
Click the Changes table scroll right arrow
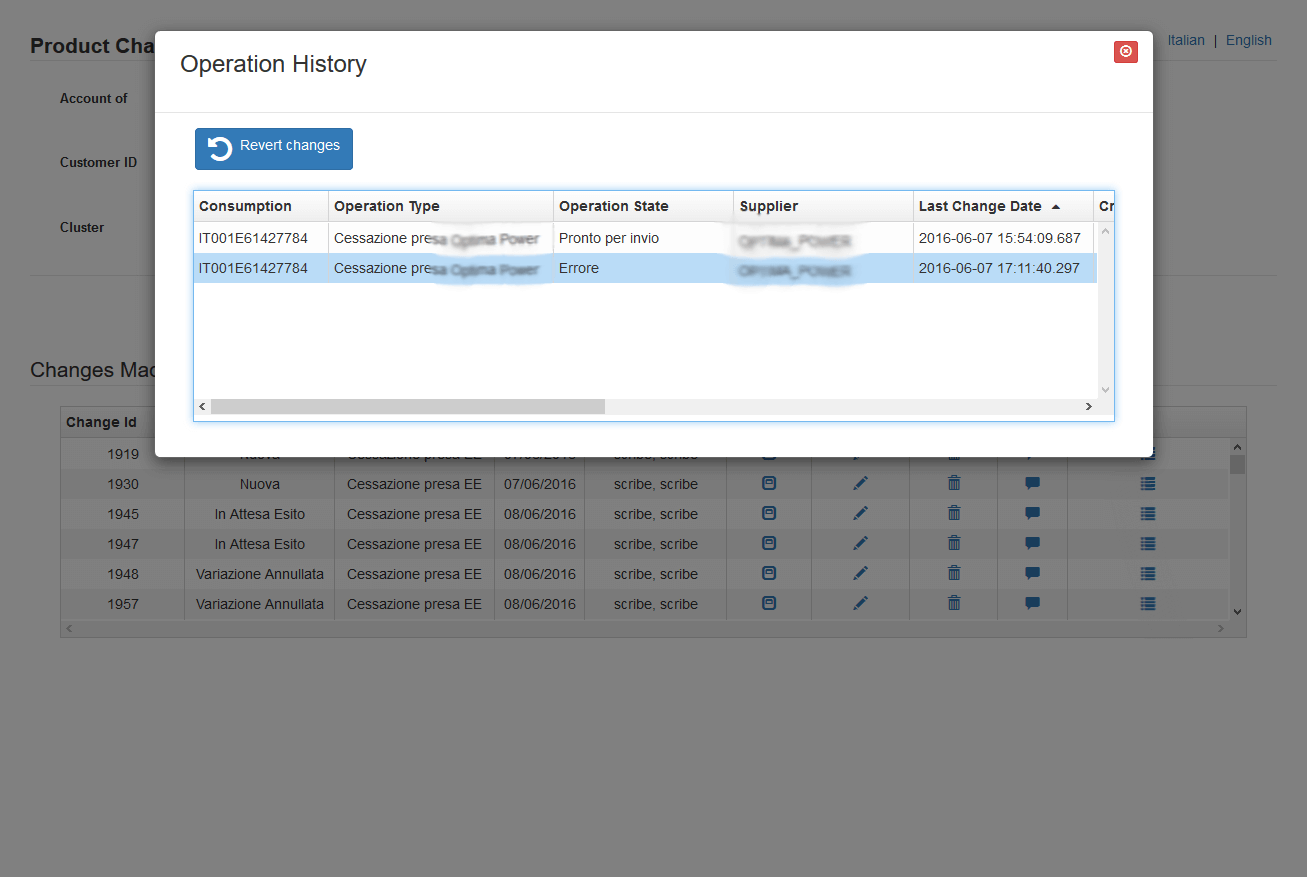(x=1221, y=629)
